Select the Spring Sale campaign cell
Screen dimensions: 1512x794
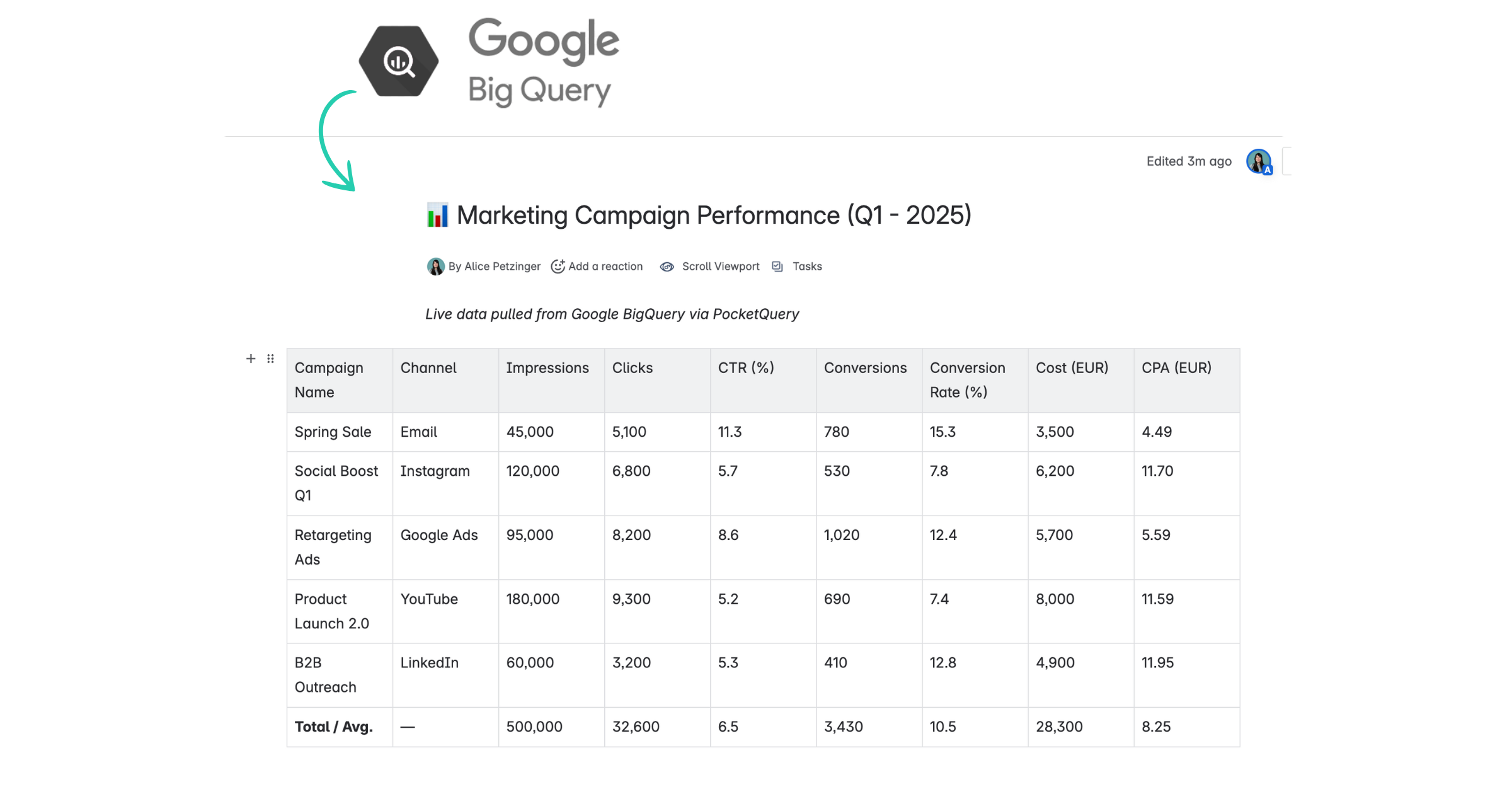[x=340, y=432]
